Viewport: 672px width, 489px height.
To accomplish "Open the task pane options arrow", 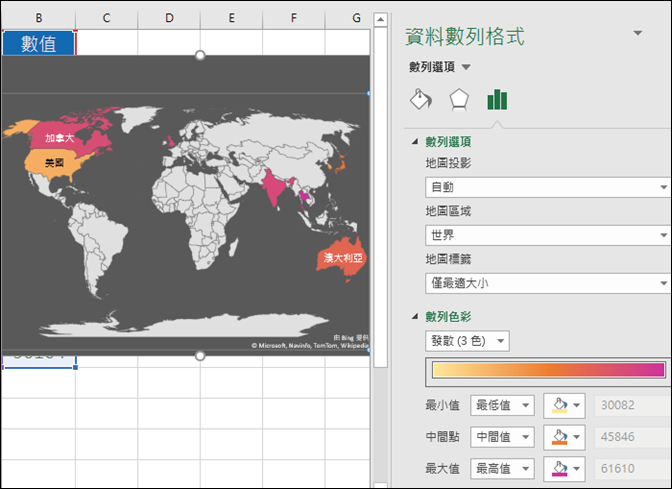I will tap(638, 34).
